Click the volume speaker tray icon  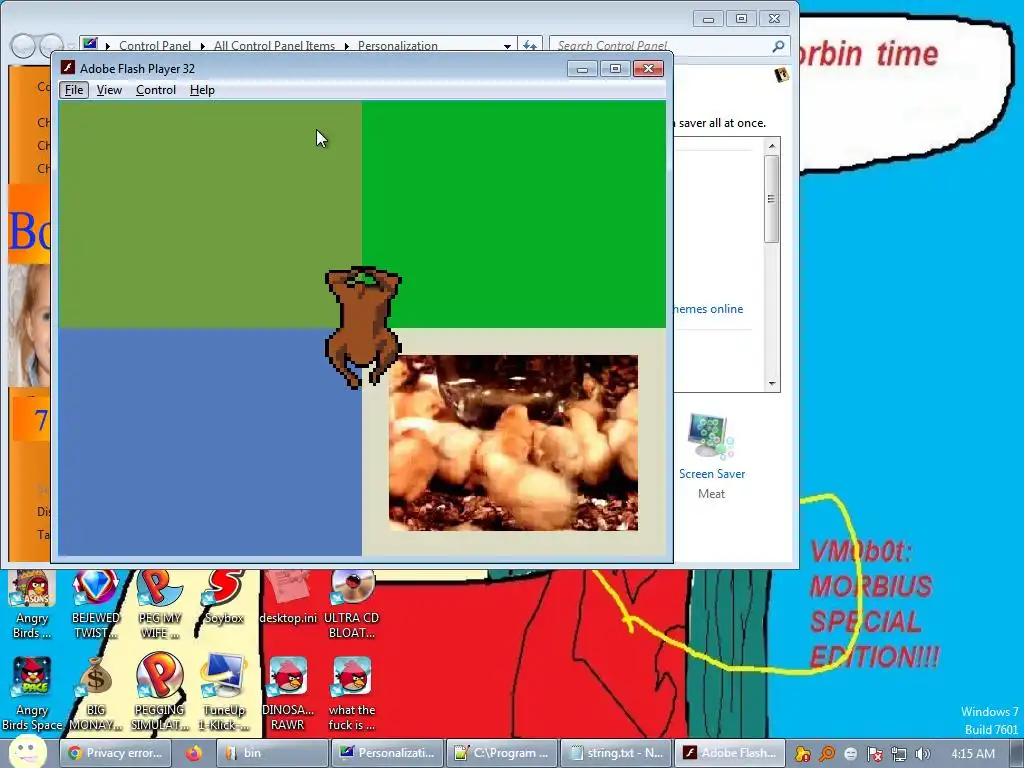pyautogui.click(x=922, y=754)
